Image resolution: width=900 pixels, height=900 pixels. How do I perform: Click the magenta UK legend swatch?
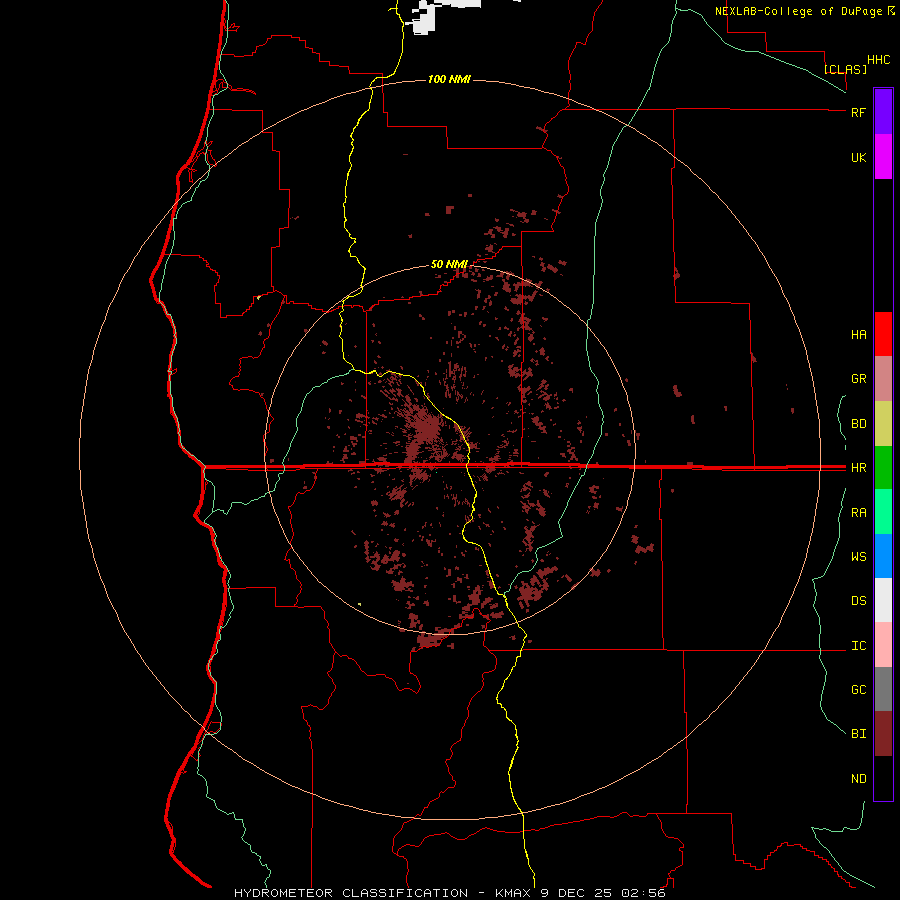(883, 157)
